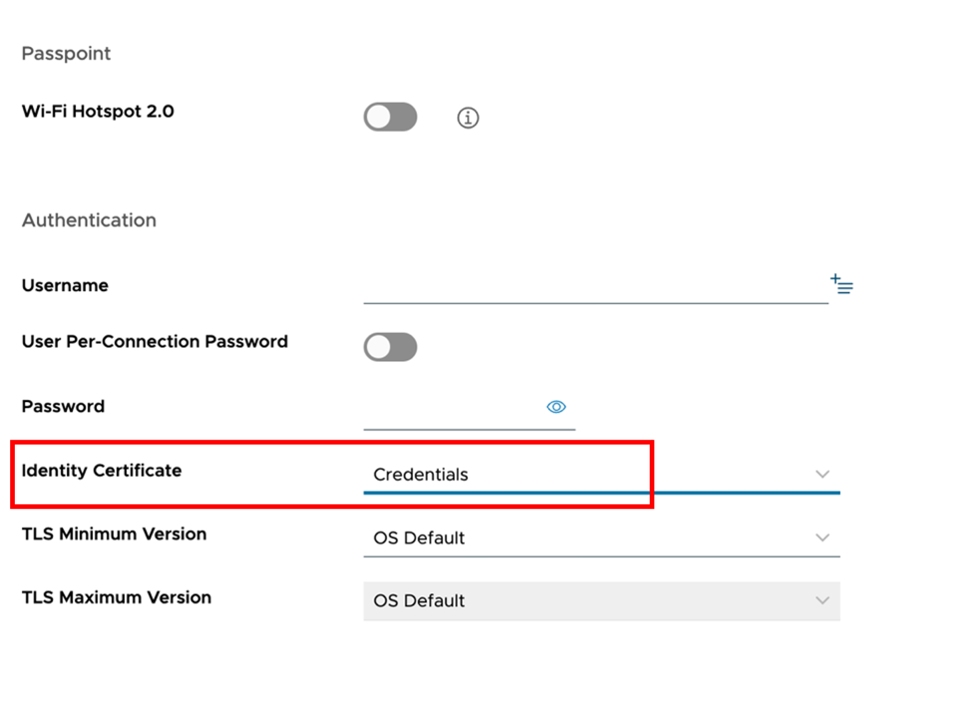The image size is (953, 718).
Task: Click the Credentials value in Identity Certificate
Action: [421, 475]
